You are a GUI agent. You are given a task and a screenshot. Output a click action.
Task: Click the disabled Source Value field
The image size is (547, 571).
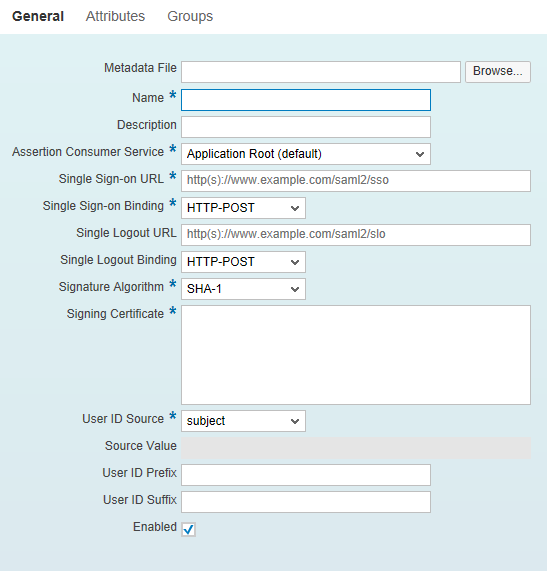click(x=356, y=448)
